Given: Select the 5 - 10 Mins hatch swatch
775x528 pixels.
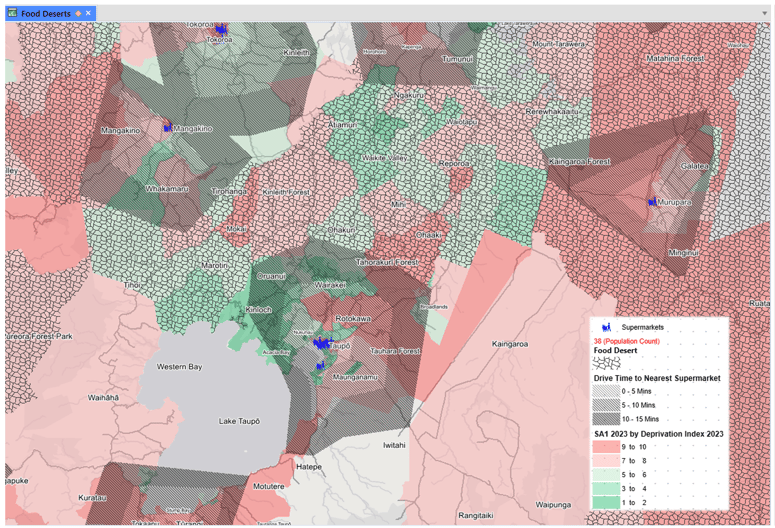Looking at the screenshot, I should 606,405.
